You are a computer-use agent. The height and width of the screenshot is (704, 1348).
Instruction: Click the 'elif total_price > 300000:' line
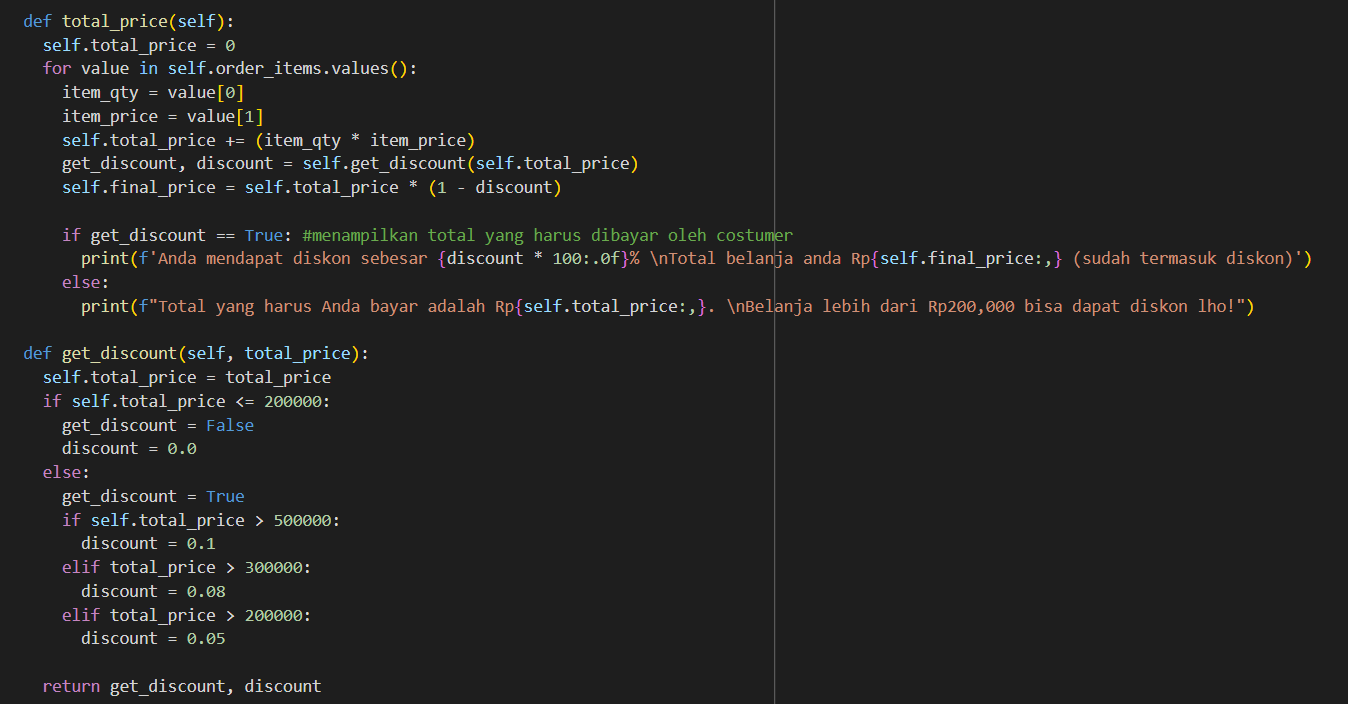coord(187,567)
